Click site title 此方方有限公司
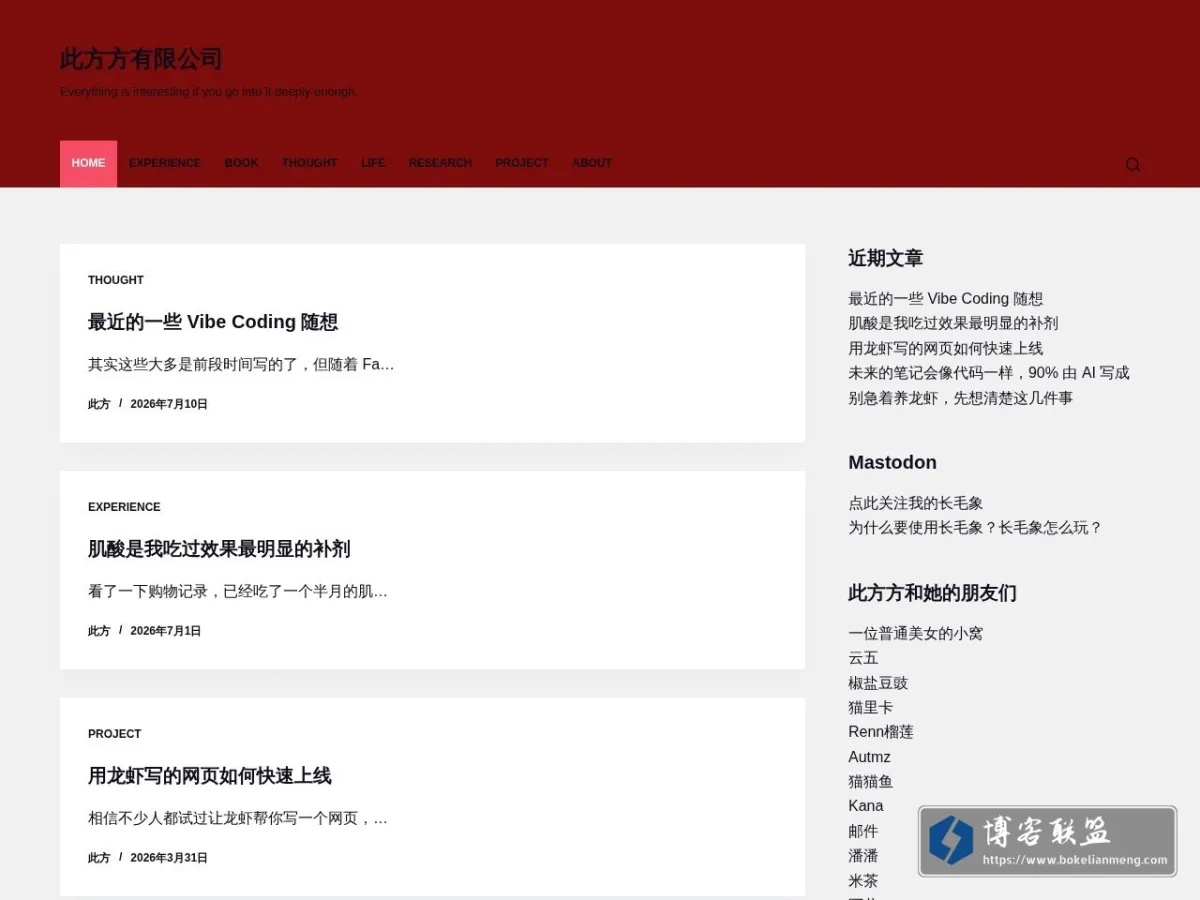 pos(141,59)
